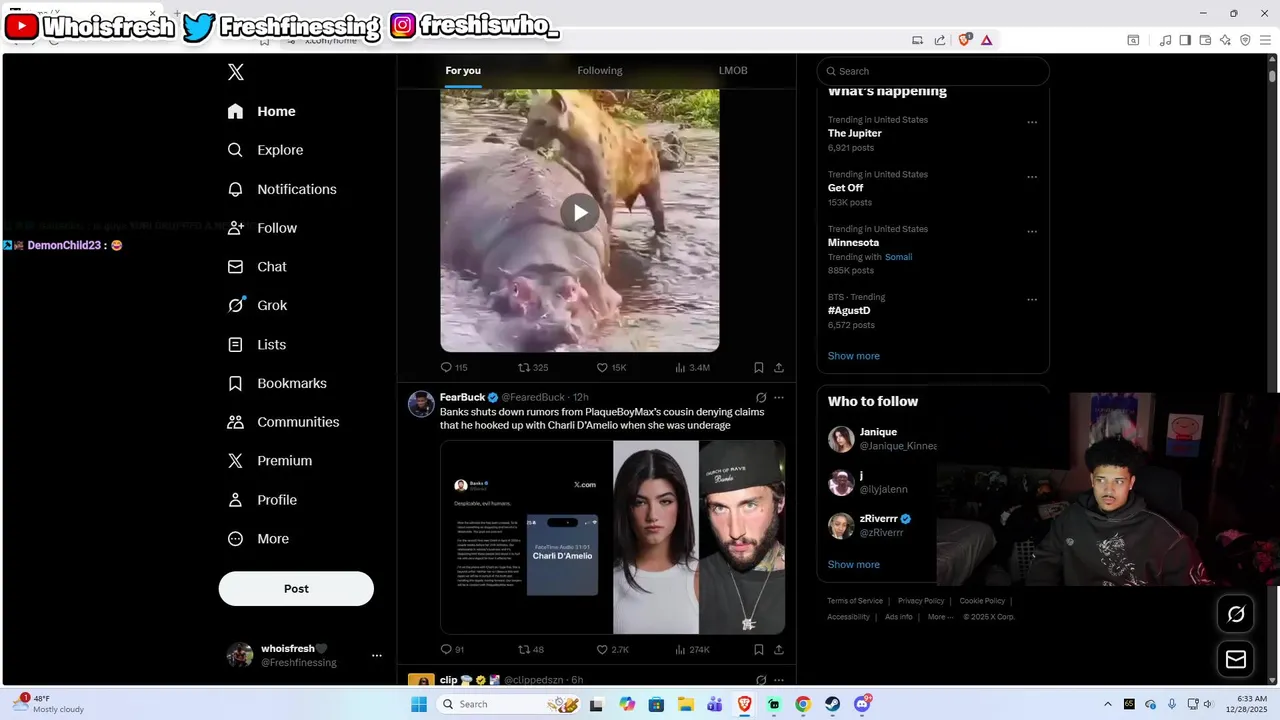
Task: Open Minnesota trending topic
Action: point(854,243)
